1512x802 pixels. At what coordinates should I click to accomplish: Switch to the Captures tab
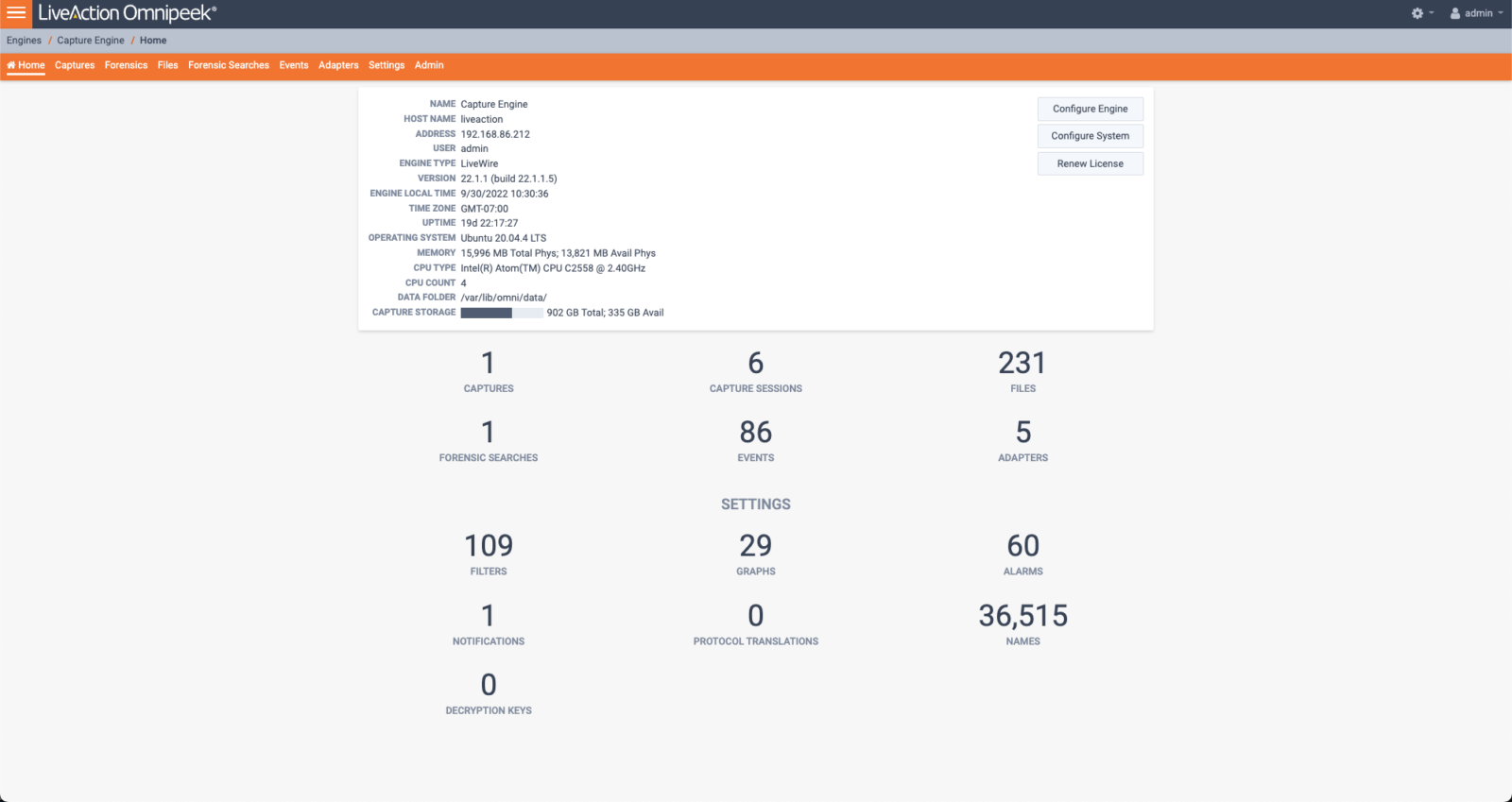75,65
